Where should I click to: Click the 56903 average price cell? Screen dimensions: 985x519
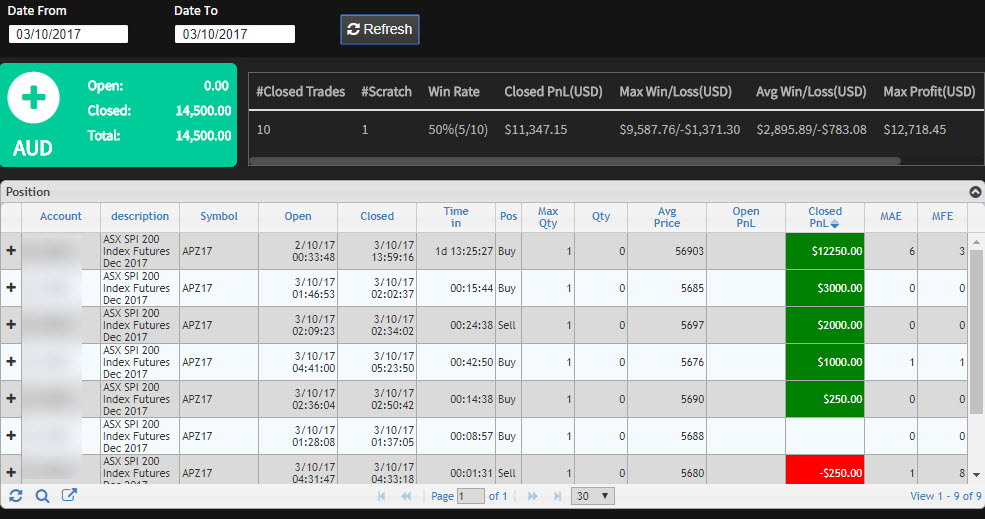(x=667, y=251)
